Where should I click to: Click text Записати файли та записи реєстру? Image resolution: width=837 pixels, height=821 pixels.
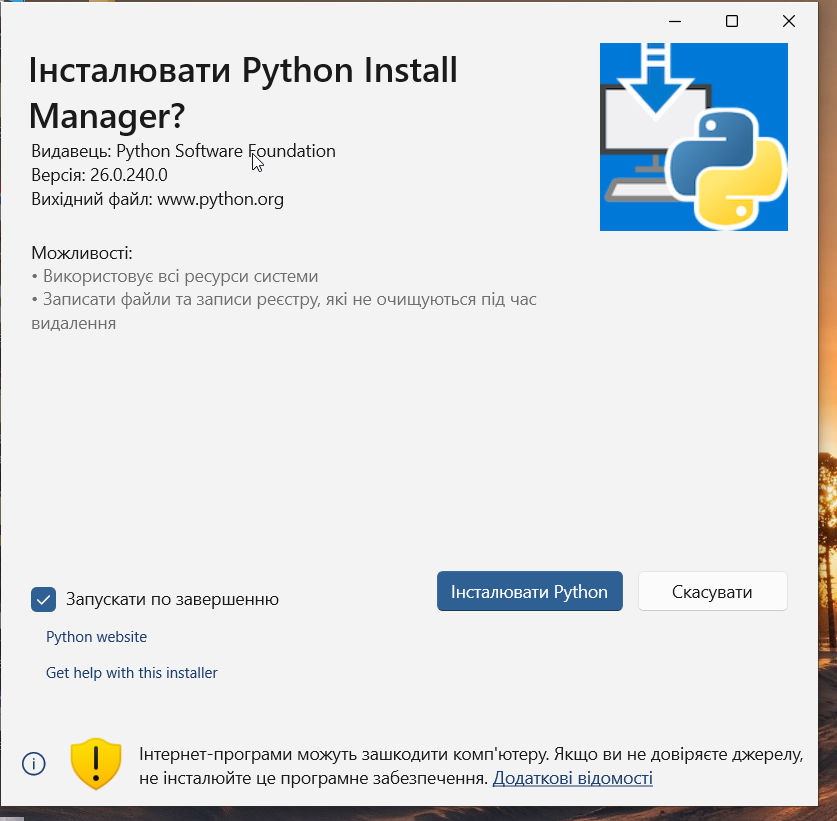[181, 299]
